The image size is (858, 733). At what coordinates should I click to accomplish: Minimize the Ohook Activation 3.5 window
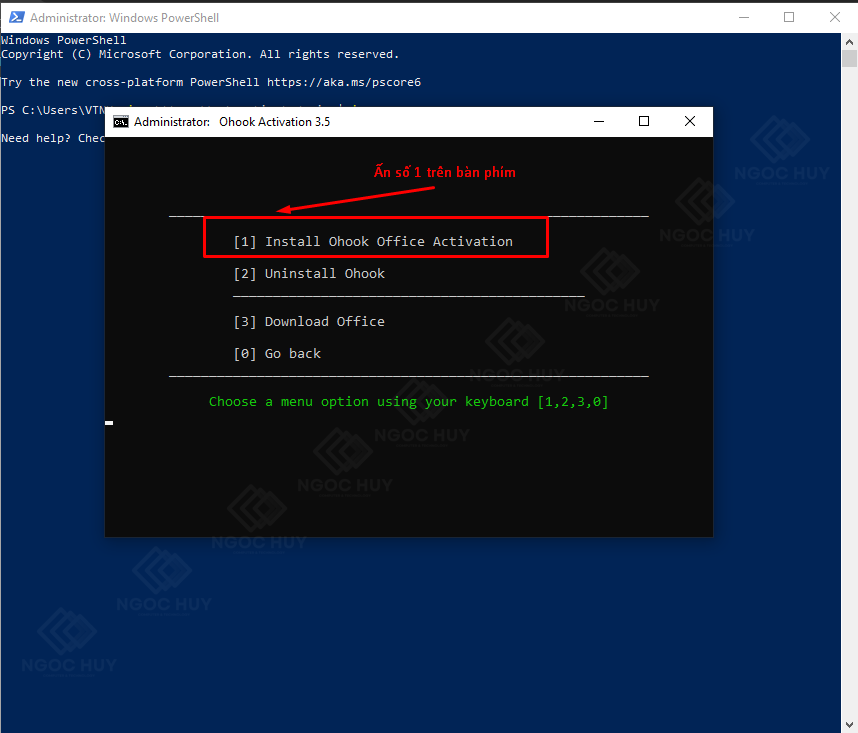pyautogui.click(x=599, y=121)
